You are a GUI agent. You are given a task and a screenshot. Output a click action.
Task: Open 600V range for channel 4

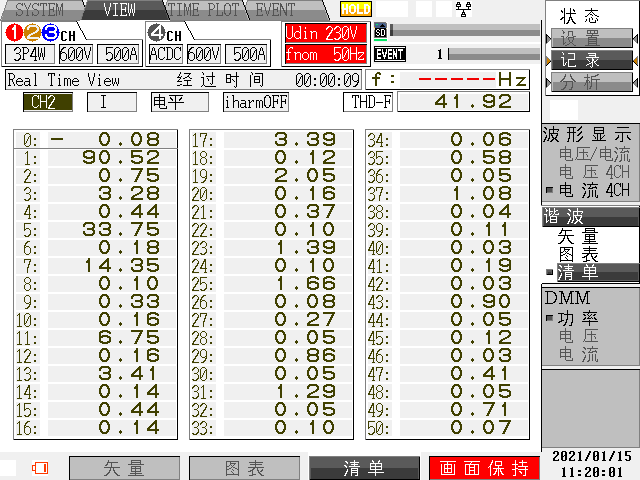204,54
